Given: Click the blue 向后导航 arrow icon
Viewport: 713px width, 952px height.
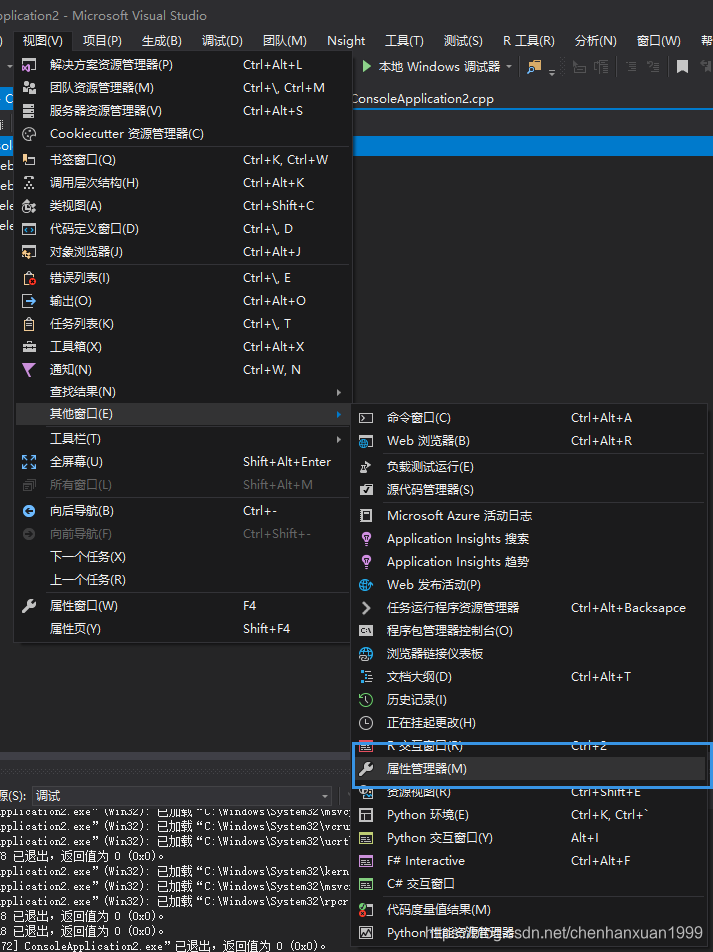Looking at the screenshot, I should [29, 511].
